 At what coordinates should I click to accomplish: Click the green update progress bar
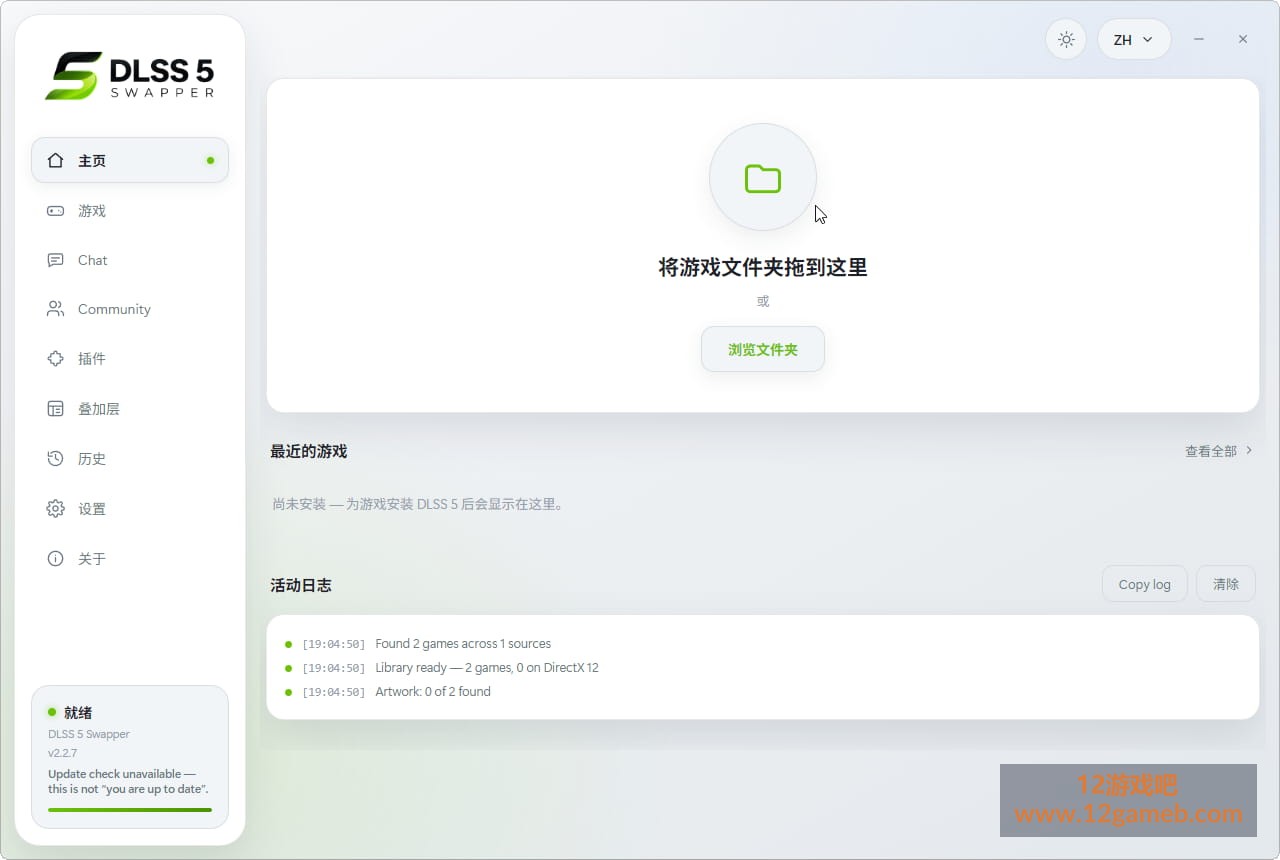pos(130,810)
